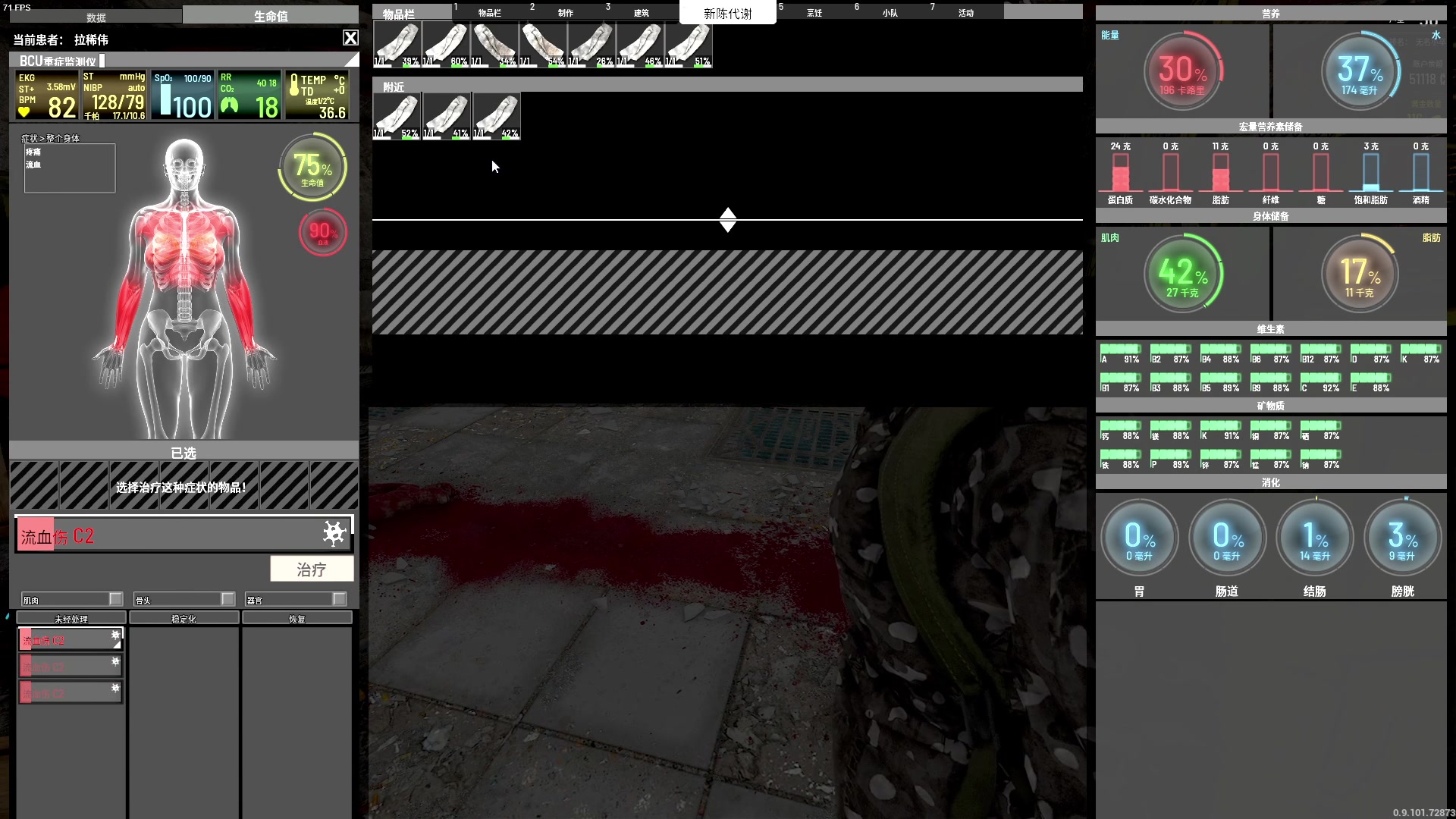Click infection icon on selected 流血伤 C2

pyautogui.click(x=334, y=533)
